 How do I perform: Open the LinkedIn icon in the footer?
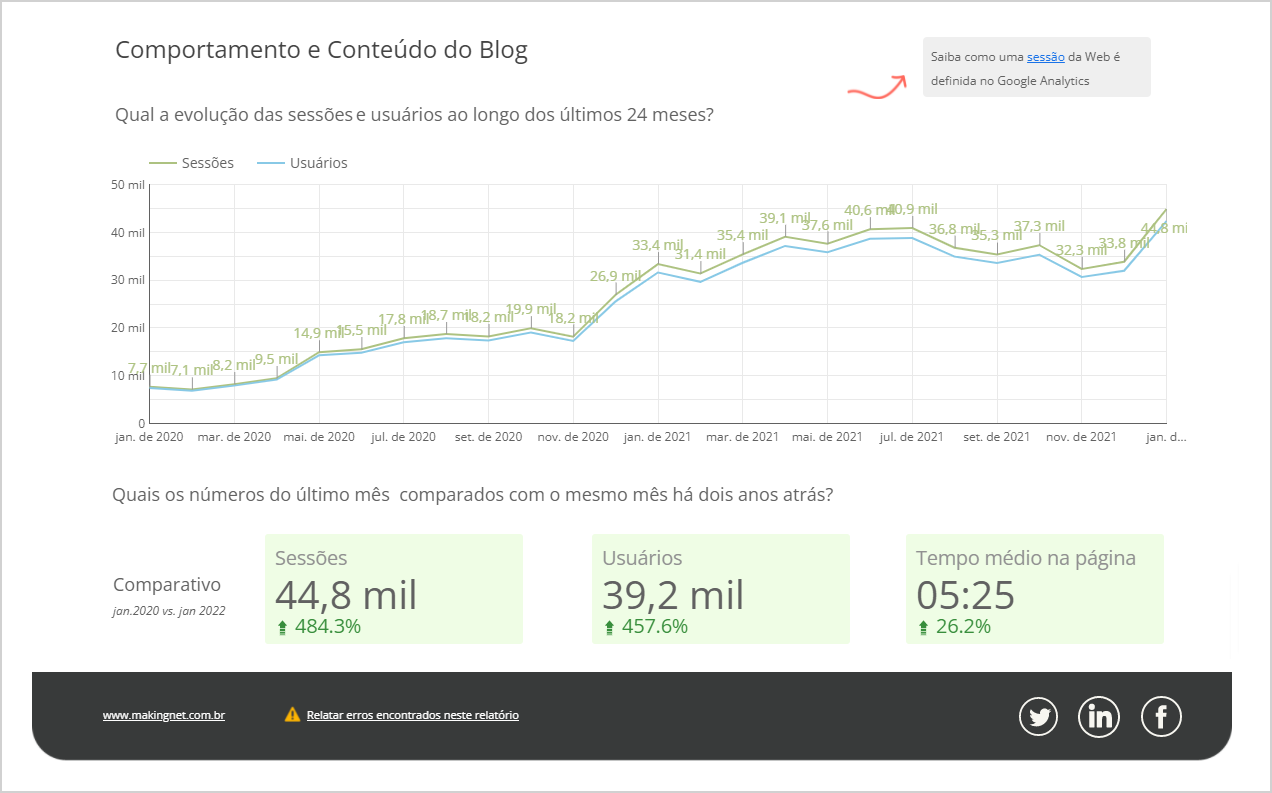tap(1098, 716)
